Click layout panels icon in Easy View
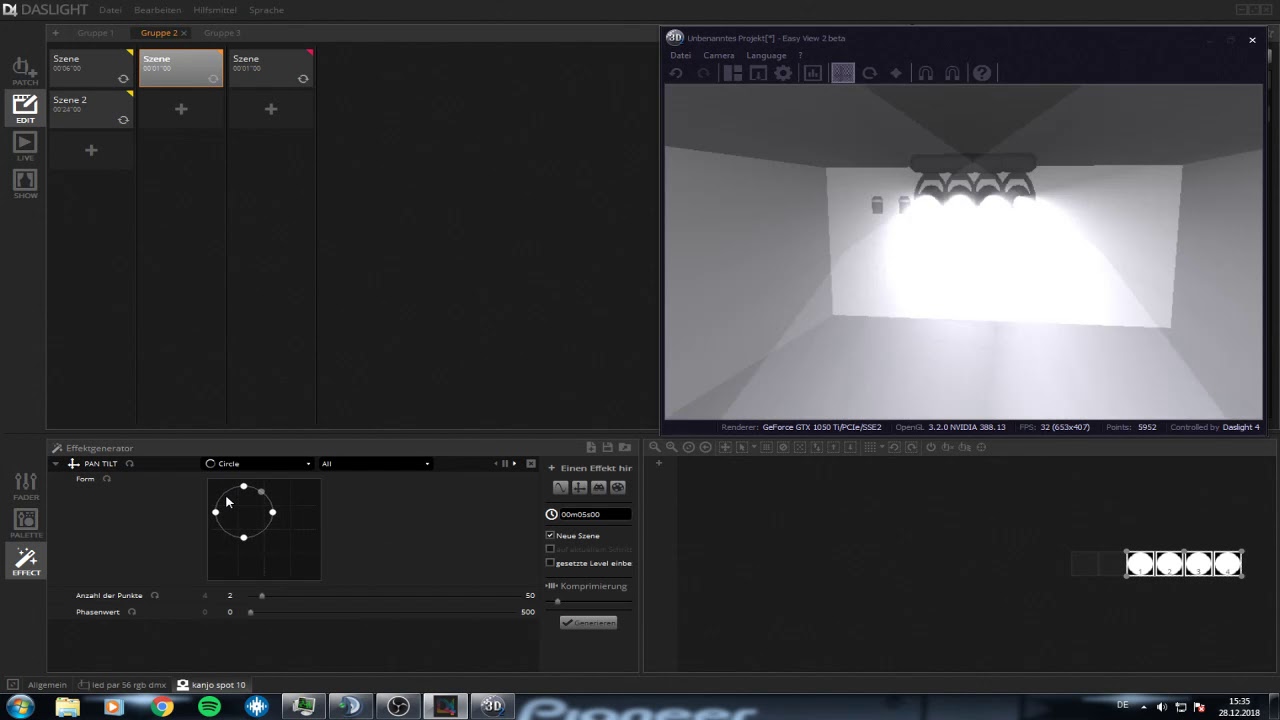The width and height of the screenshot is (1280, 720). [733, 73]
